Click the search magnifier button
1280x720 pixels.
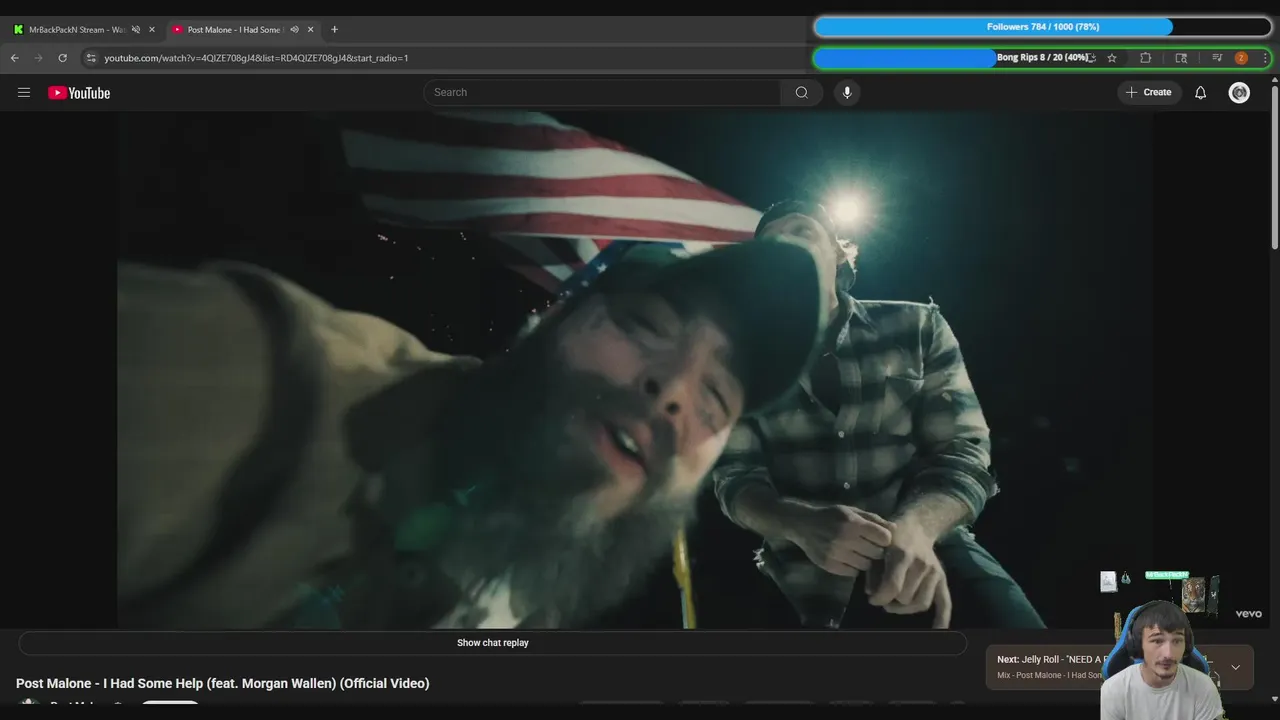click(x=801, y=92)
